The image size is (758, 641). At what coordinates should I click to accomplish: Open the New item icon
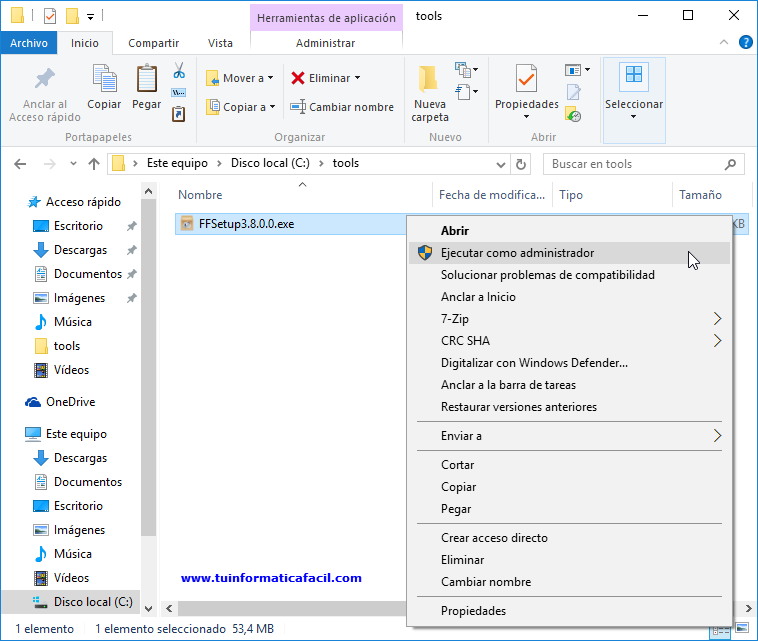click(x=466, y=70)
